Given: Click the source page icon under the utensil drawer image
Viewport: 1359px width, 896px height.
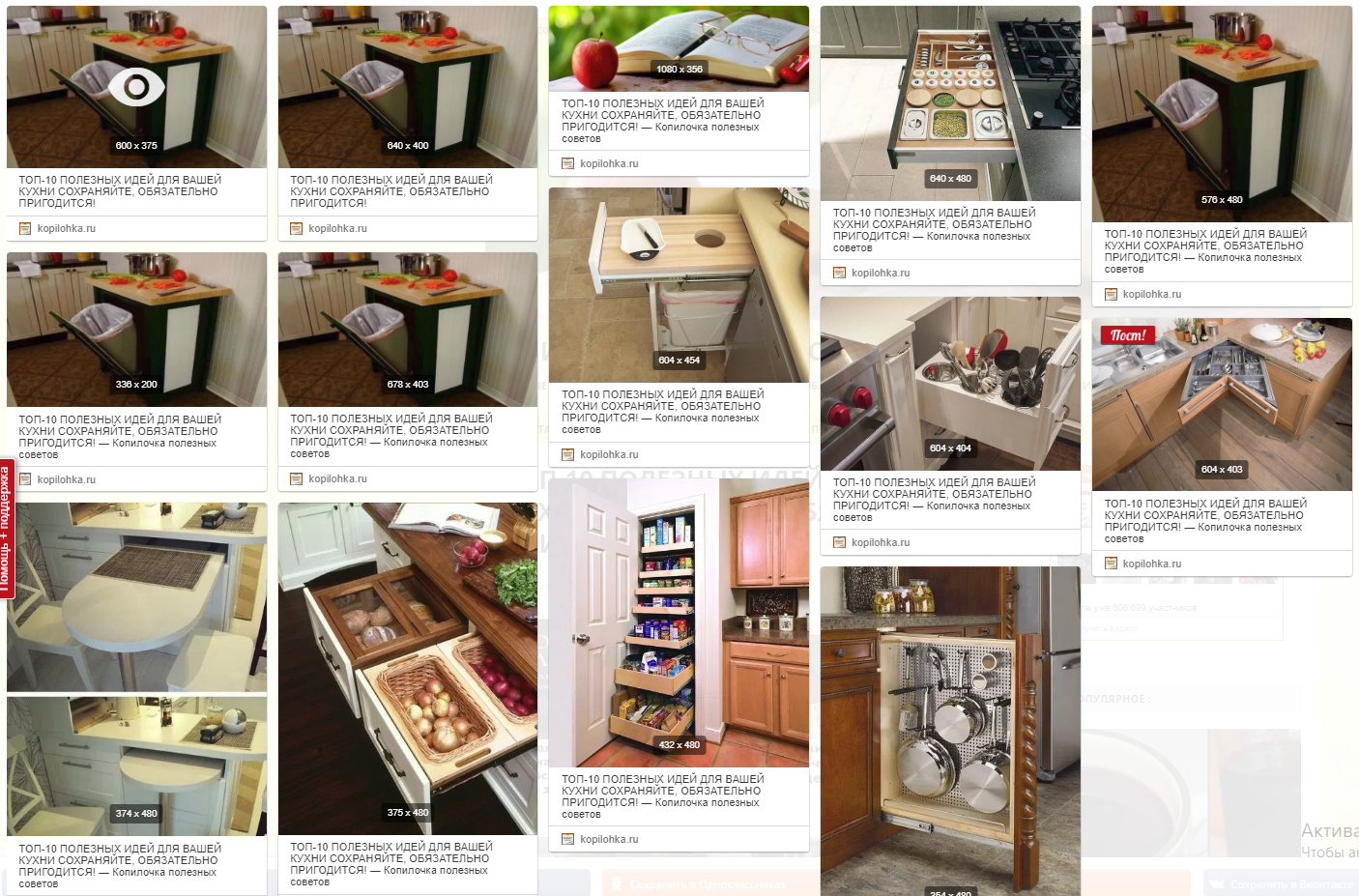Looking at the screenshot, I should (x=840, y=543).
